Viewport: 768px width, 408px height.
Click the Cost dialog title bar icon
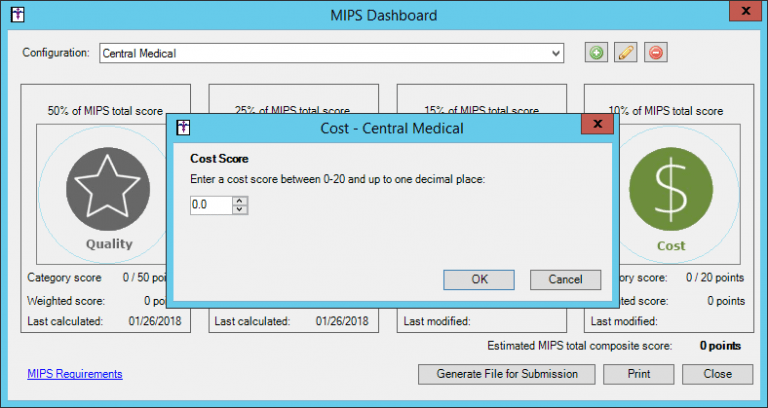click(183, 128)
